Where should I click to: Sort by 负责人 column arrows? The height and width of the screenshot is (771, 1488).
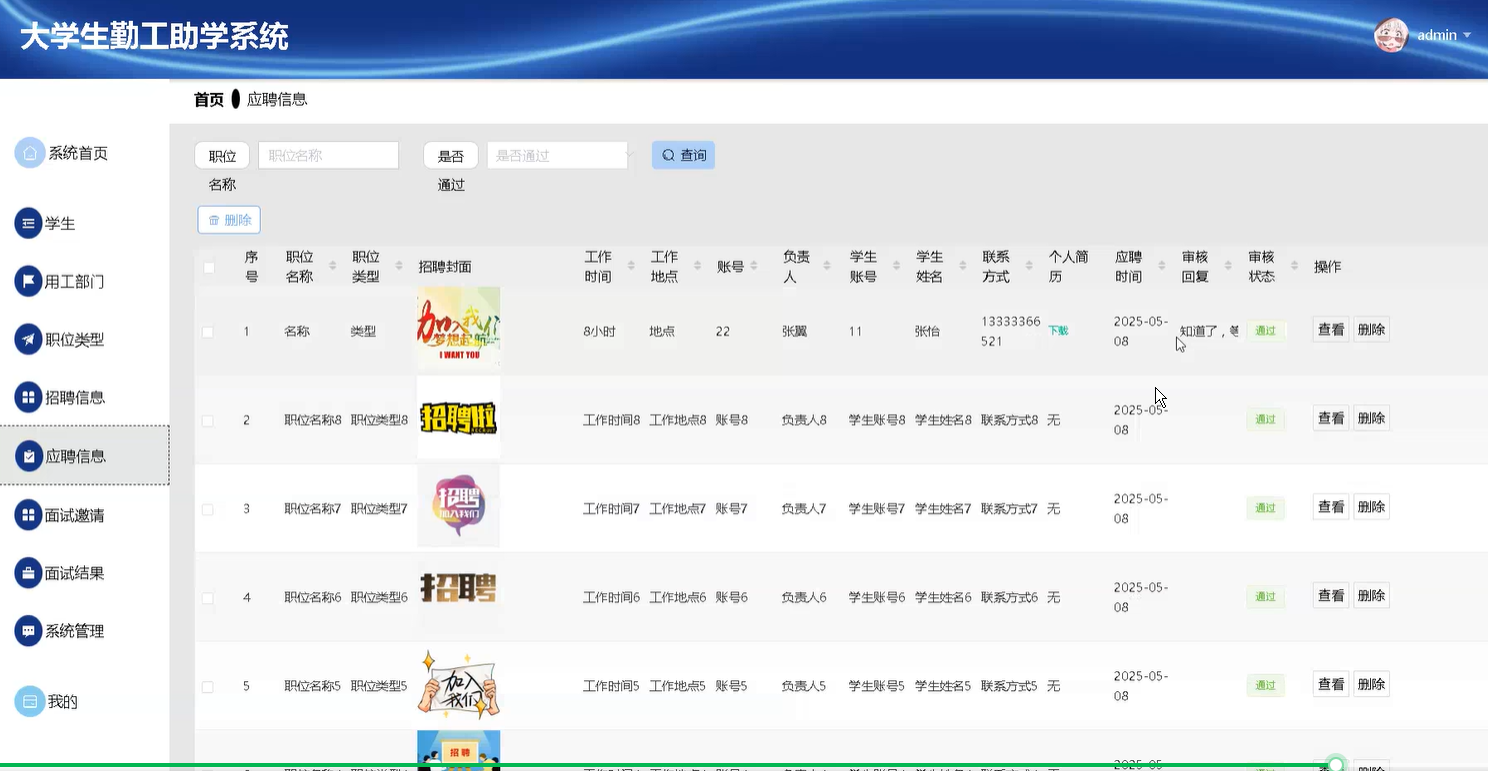point(827,266)
